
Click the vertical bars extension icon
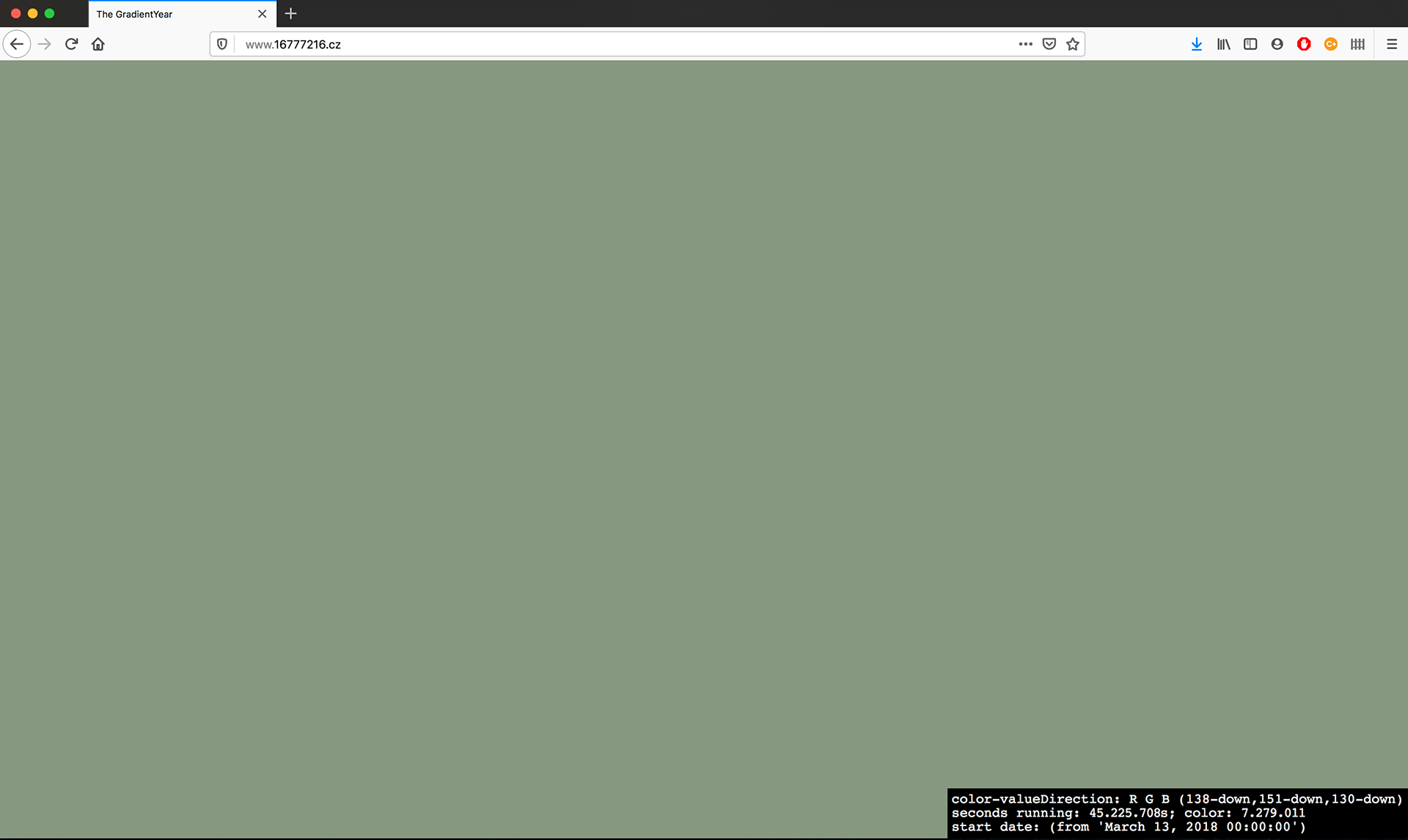tap(1357, 44)
